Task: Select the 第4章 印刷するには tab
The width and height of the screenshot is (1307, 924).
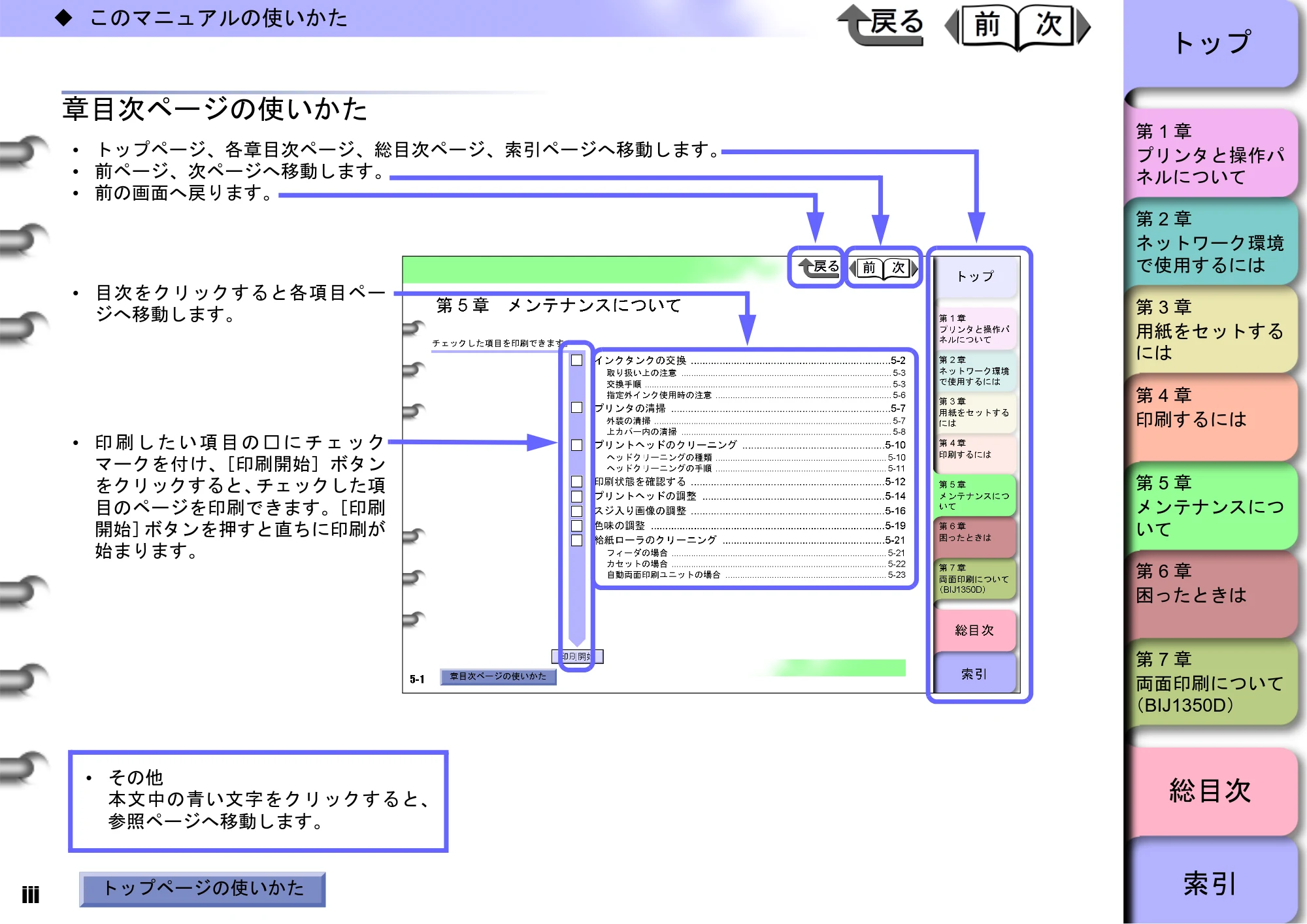Action: tap(1212, 418)
